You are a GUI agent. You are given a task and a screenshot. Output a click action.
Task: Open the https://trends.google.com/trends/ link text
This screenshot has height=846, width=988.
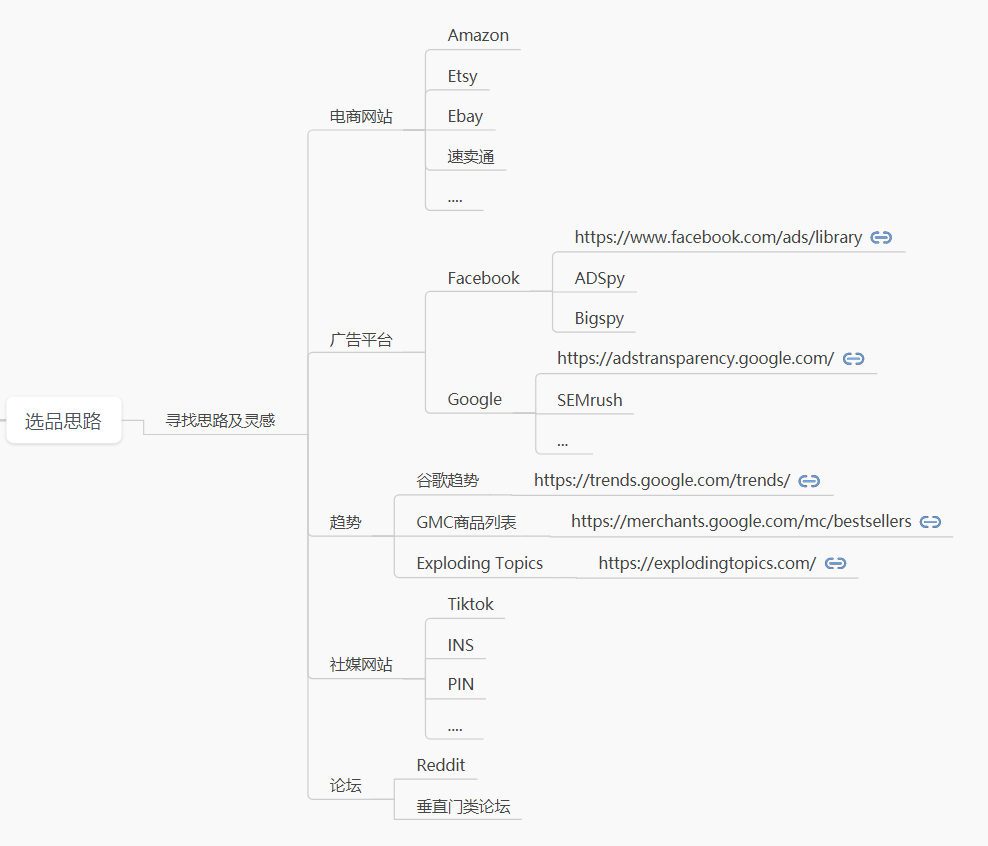[661, 481]
